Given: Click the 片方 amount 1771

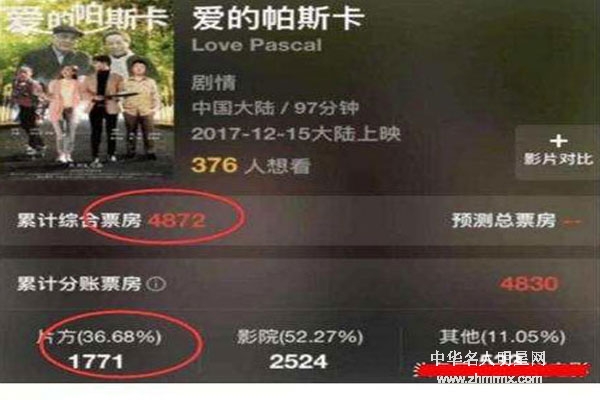Looking at the screenshot, I should click(96, 362).
